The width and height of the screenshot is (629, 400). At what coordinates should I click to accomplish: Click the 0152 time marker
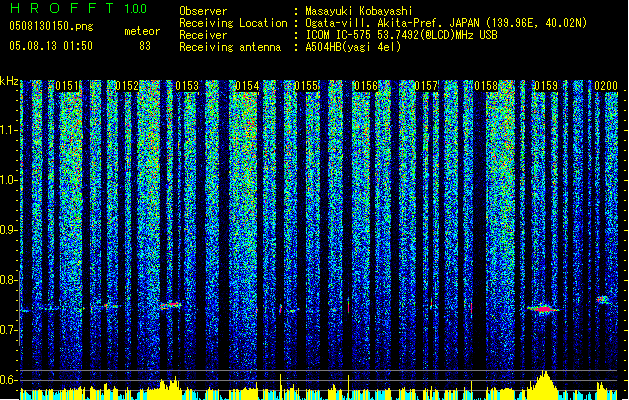pos(127,86)
